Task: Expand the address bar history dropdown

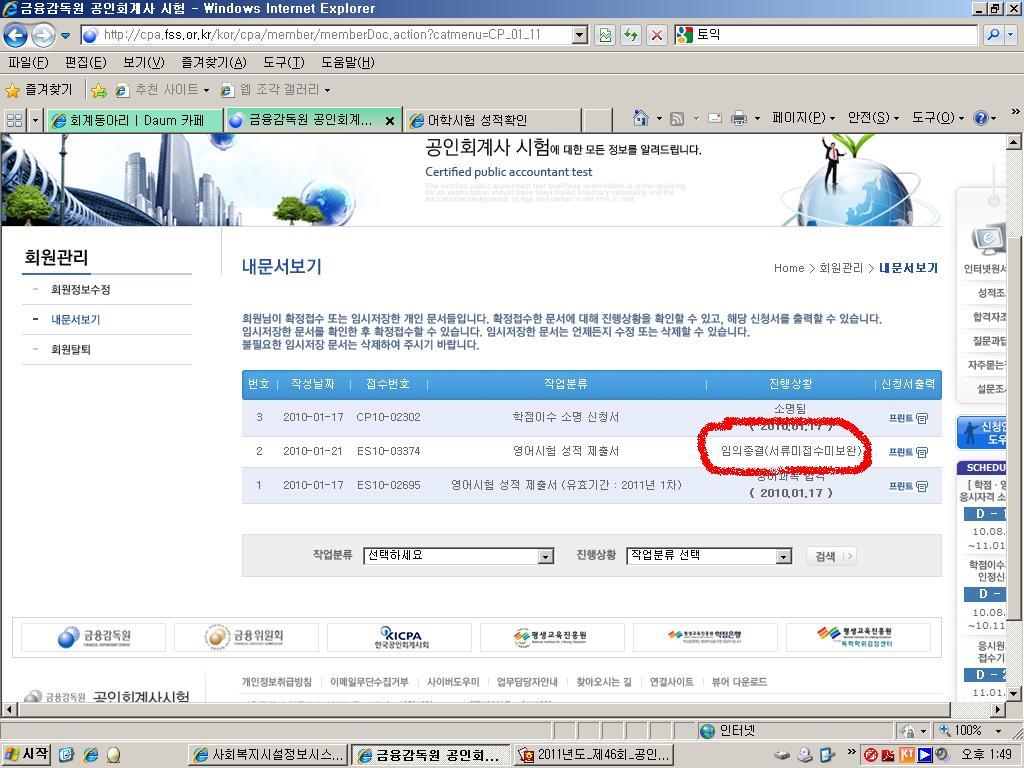Action: (579, 35)
